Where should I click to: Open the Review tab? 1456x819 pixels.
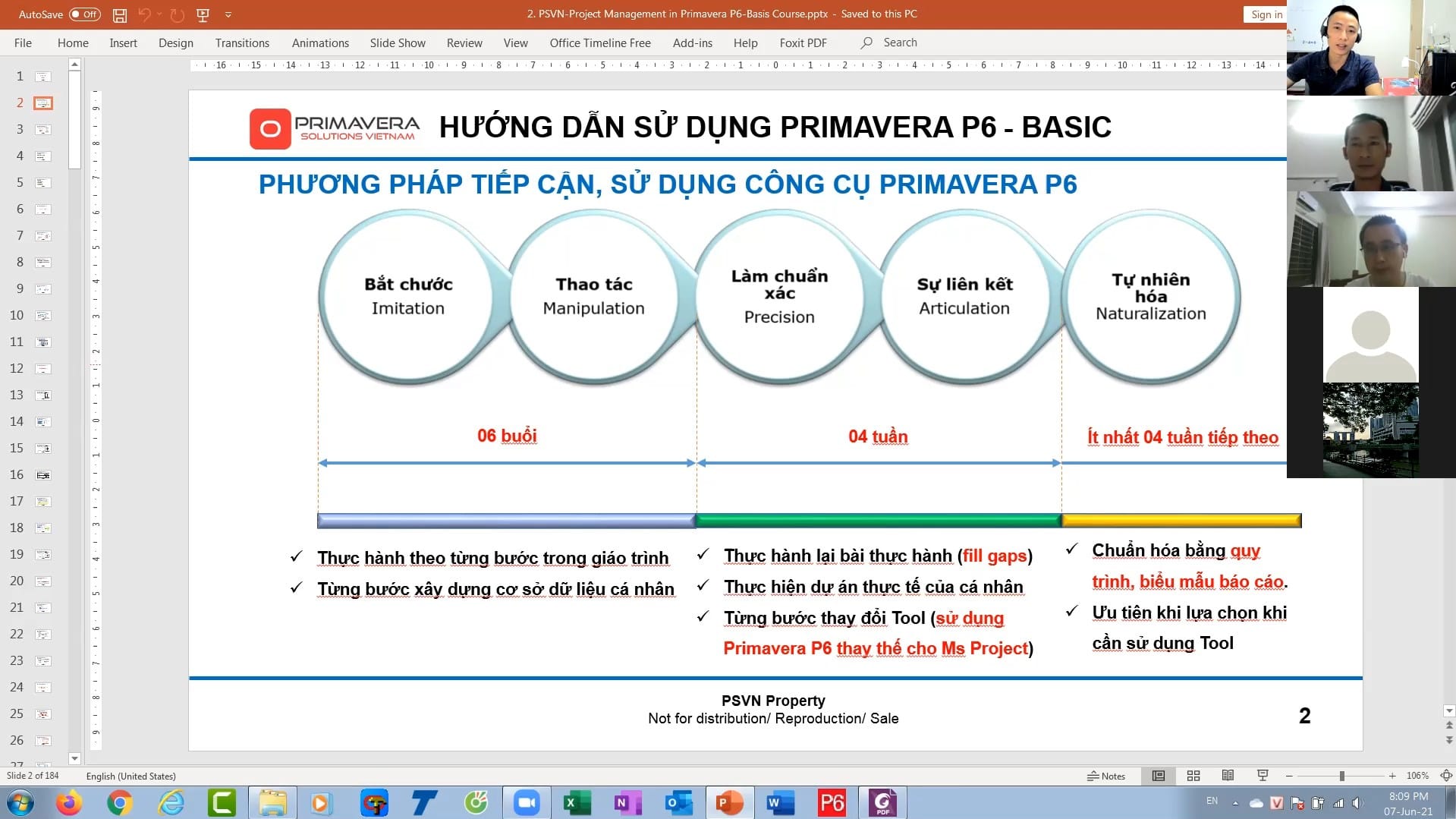pyautogui.click(x=464, y=43)
